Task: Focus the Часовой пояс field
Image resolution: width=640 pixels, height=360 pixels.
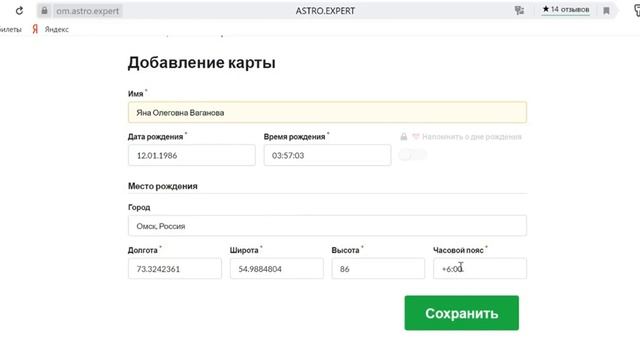Action: click(480, 269)
